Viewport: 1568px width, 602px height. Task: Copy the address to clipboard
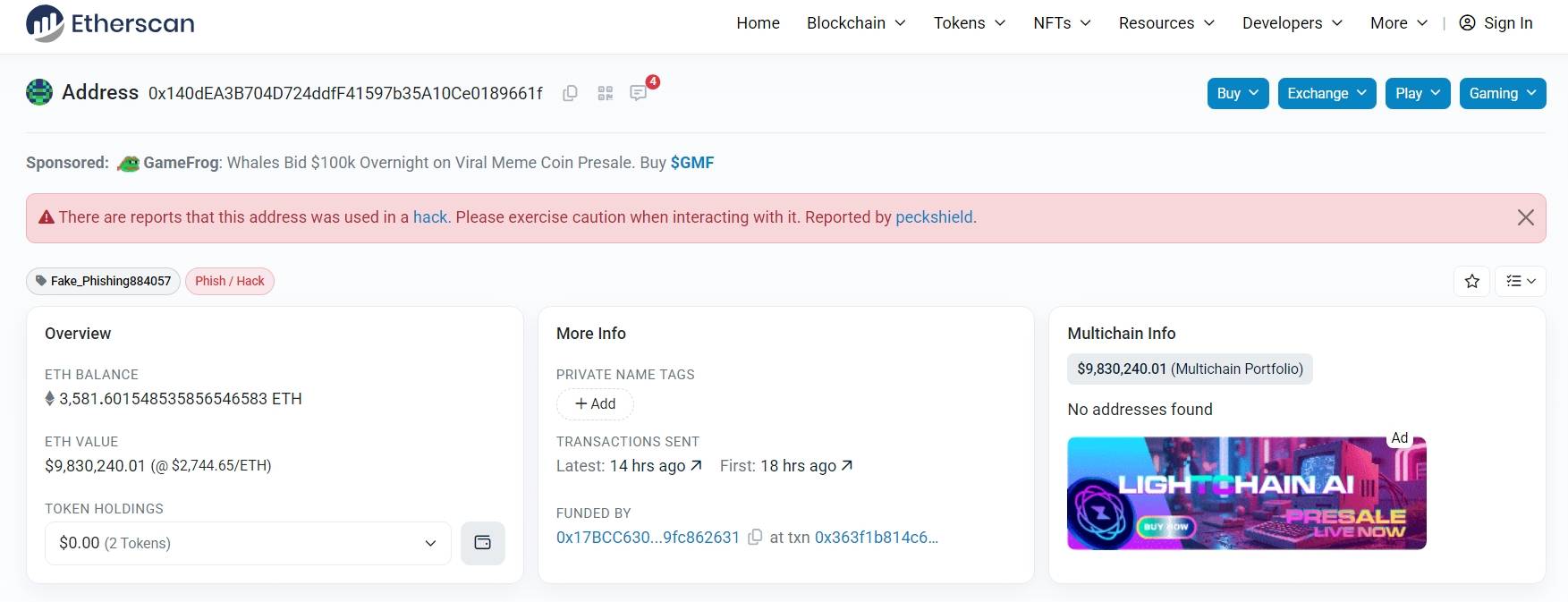[570, 93]
